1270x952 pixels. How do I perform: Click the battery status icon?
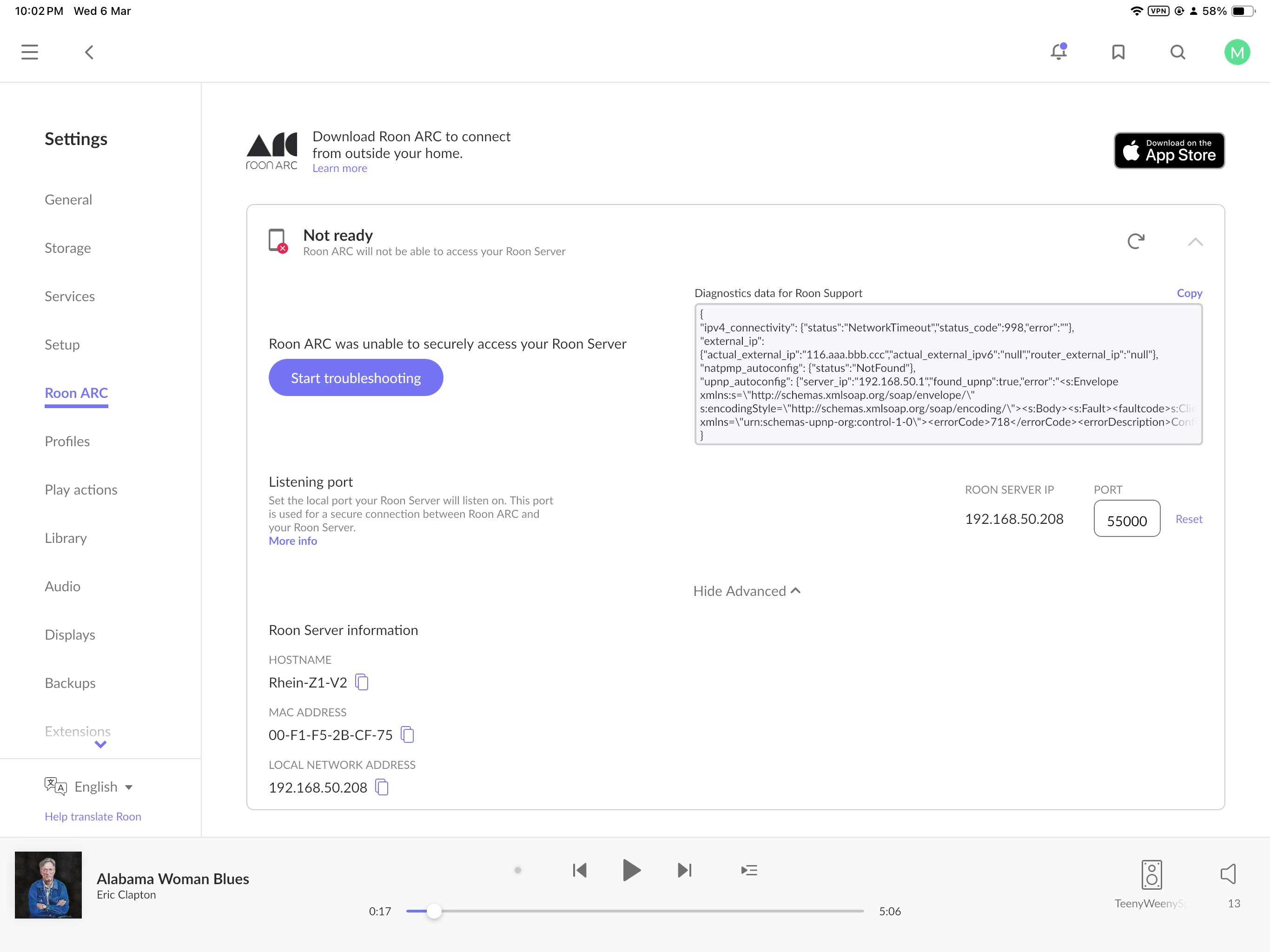tap(1243, 11)
